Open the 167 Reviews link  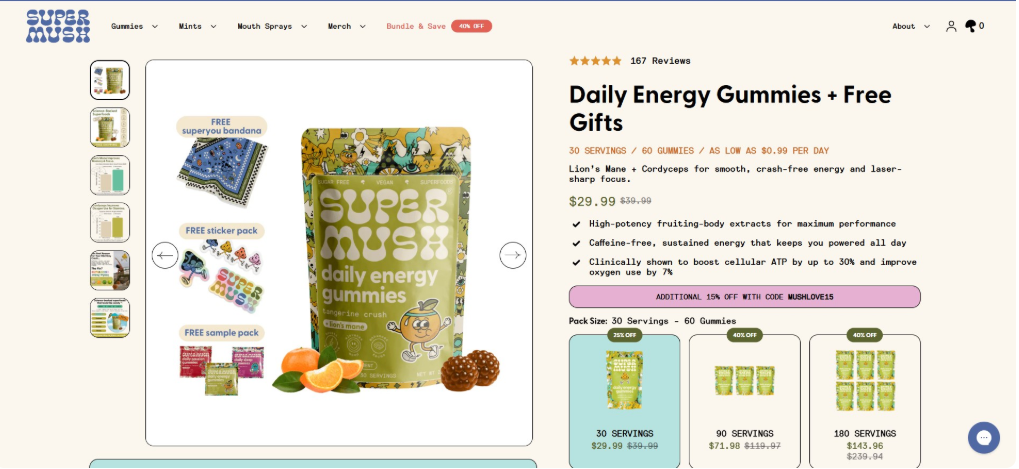pyautogui.click(x=660, y=61)
